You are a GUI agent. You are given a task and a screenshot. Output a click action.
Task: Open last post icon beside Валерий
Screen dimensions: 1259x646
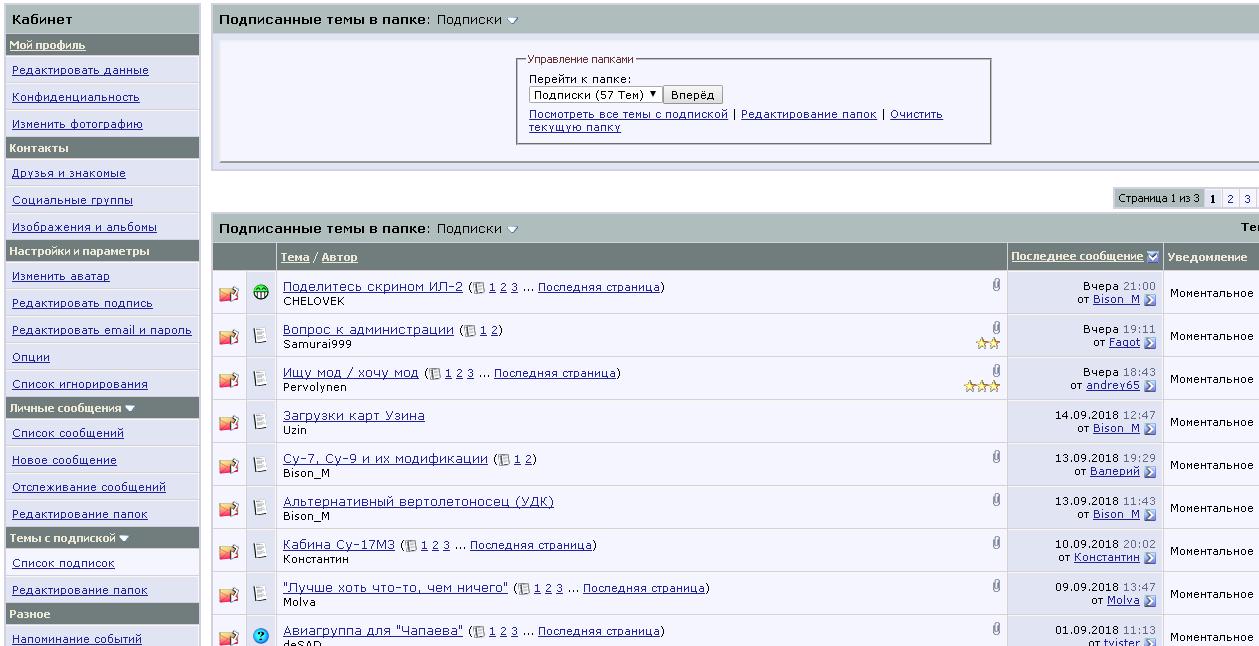click(x=1150, y=472)
